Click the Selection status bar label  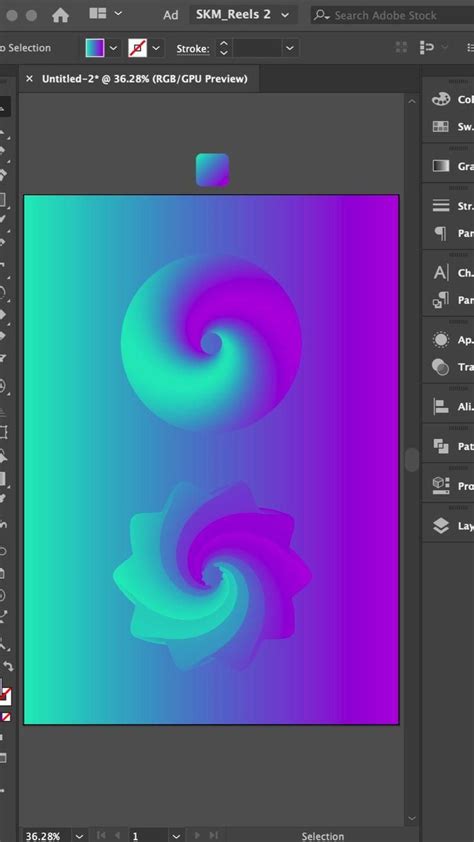(323, 836)
